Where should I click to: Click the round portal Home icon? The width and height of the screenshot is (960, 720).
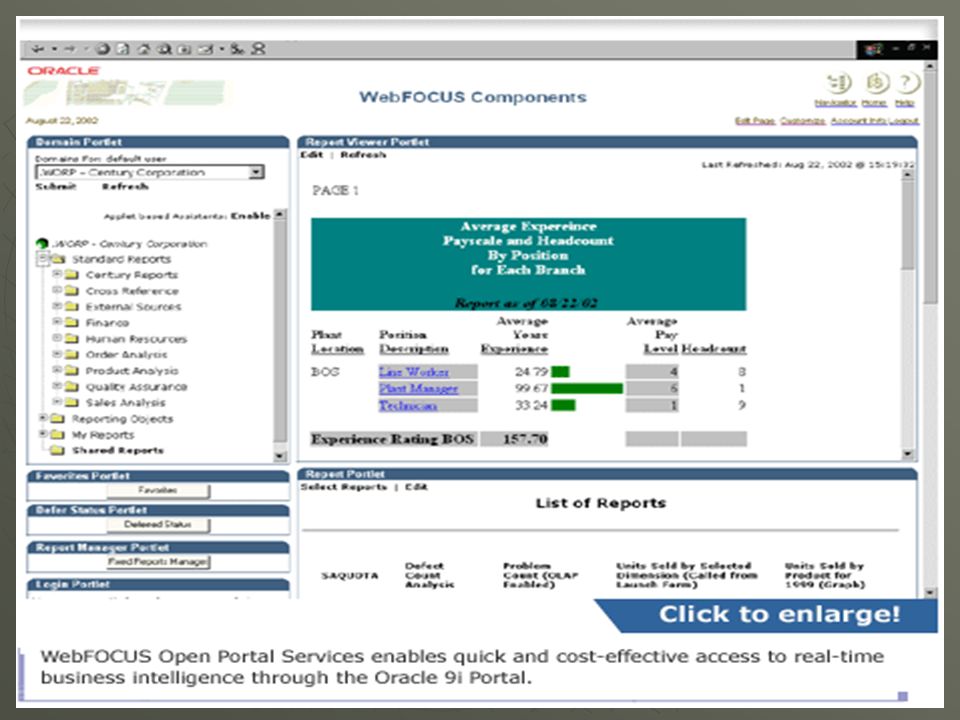[877, 83]
